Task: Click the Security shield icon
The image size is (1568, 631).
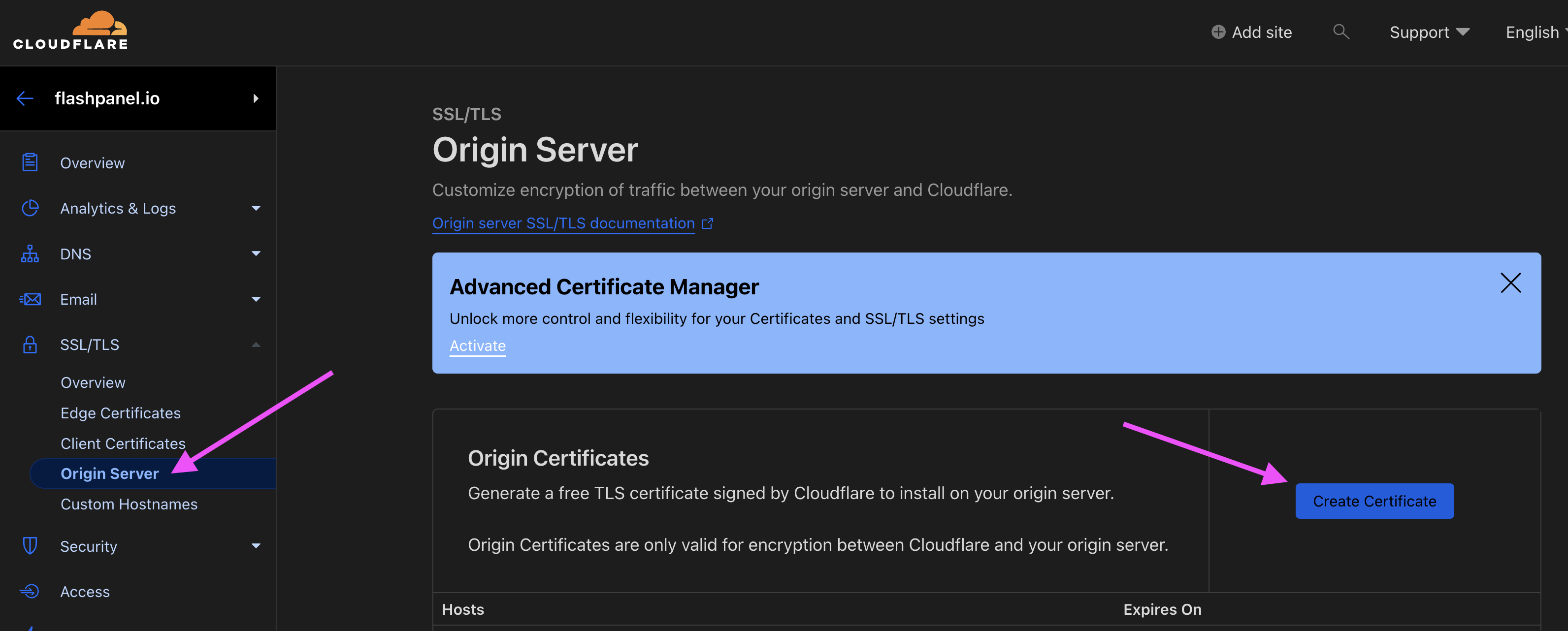Action: 29,546
